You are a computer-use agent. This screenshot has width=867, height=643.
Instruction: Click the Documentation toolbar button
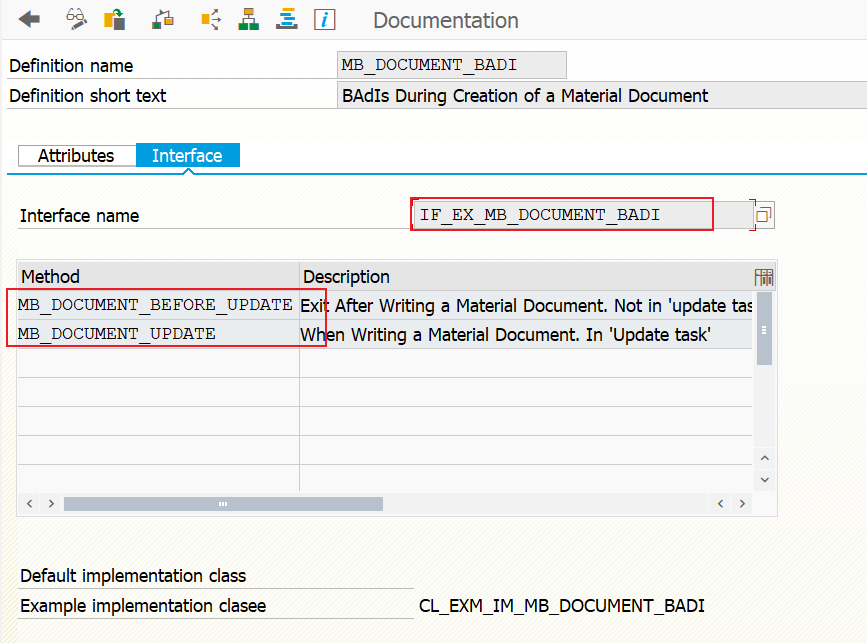point(446,20)
